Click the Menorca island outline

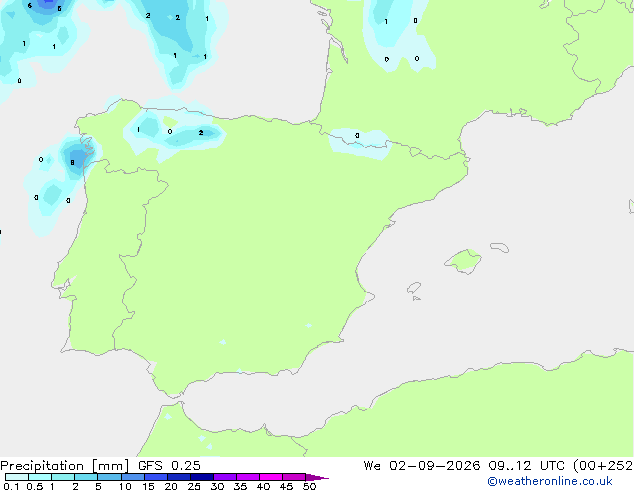tap(500, 247)
